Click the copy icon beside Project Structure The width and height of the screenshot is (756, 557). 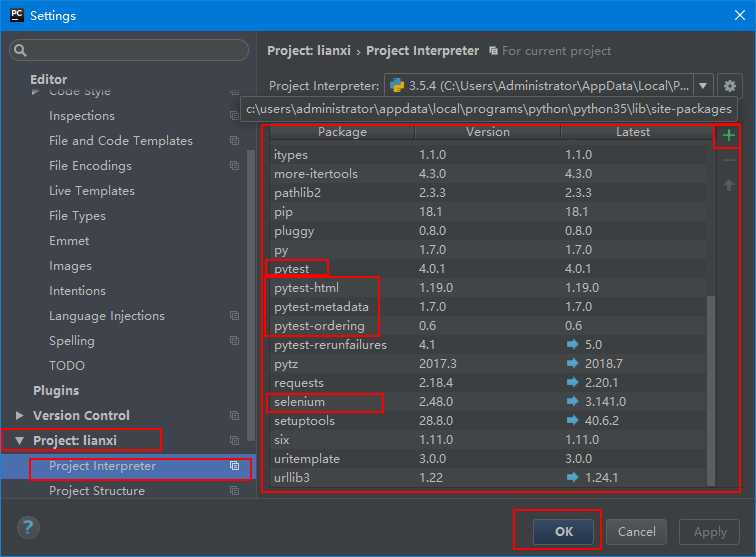234,491
